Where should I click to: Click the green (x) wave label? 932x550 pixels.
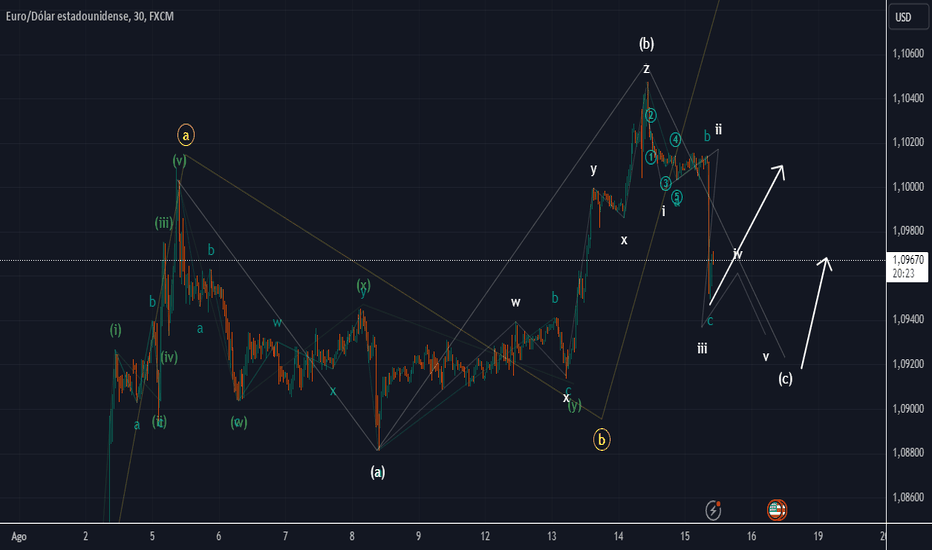click(363, 285)
